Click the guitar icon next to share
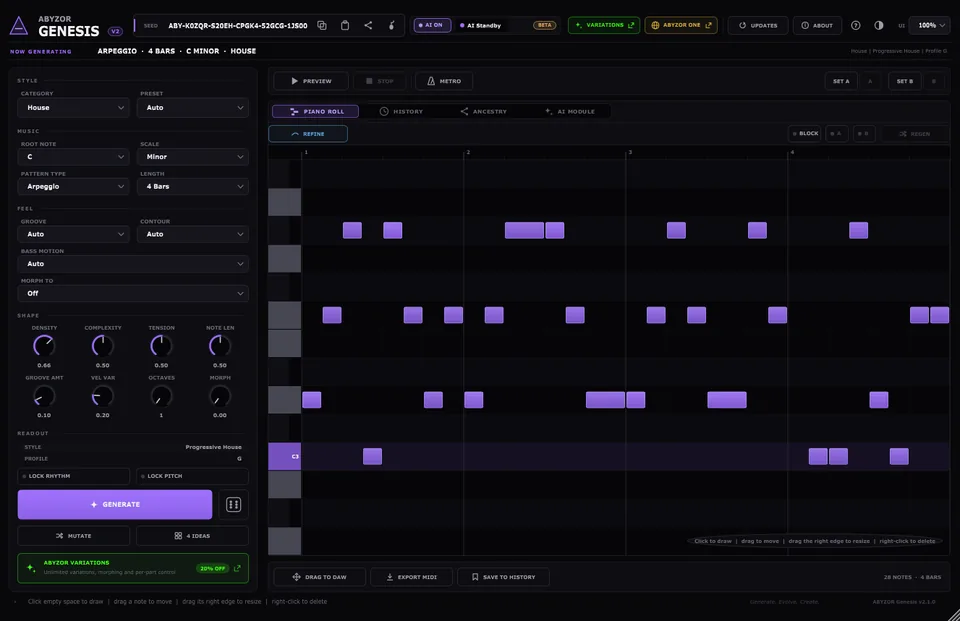 (391, 25)
